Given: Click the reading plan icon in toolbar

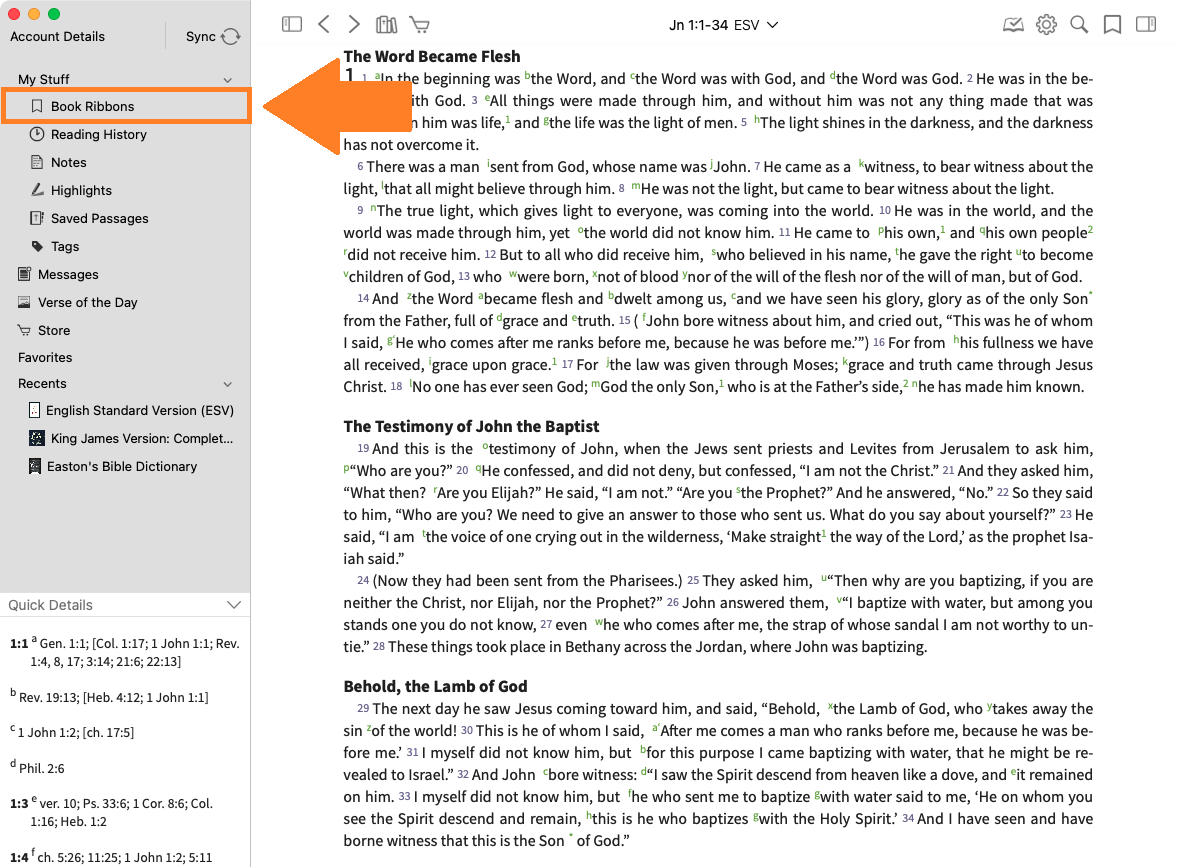Looking at the screenshot, I should point(1013,24).
